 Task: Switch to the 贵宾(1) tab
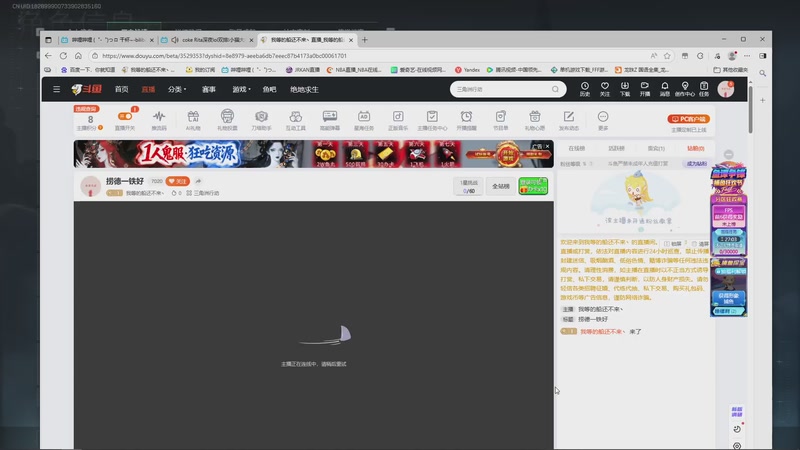pos(656,148)
